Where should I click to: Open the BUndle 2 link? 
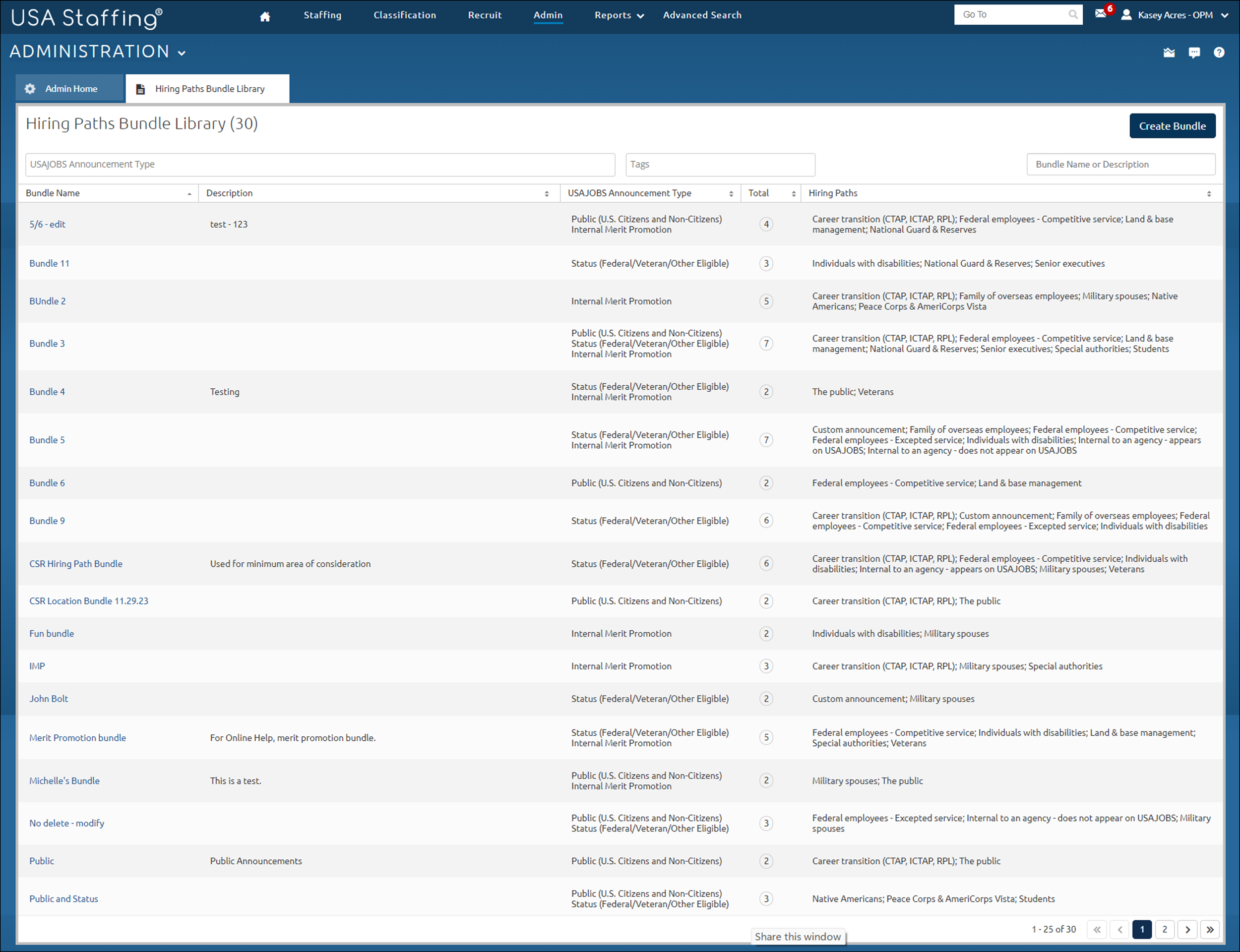coord(48,301)
